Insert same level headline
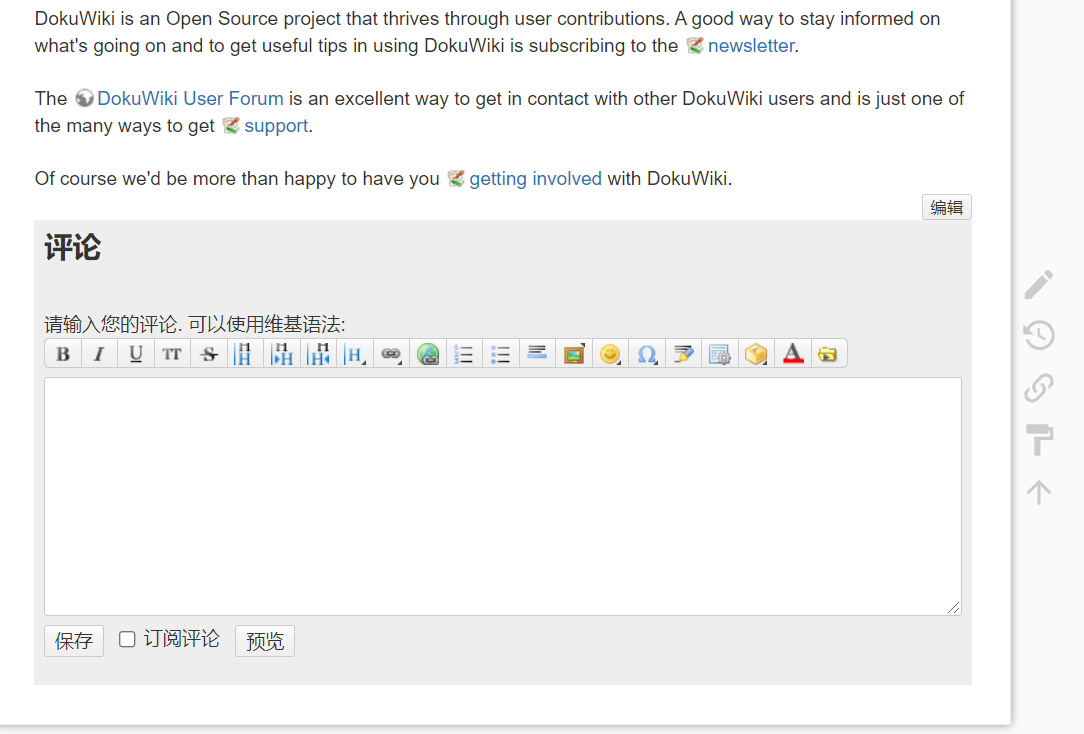The height and width of the screenshot is (734, 1084). click(x=245, y=354)
